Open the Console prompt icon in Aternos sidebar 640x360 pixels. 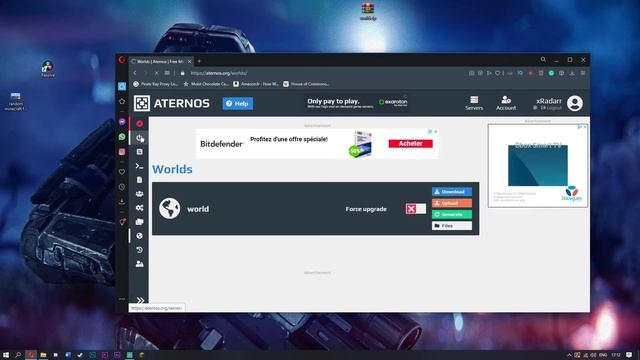(x=140, y=166)
